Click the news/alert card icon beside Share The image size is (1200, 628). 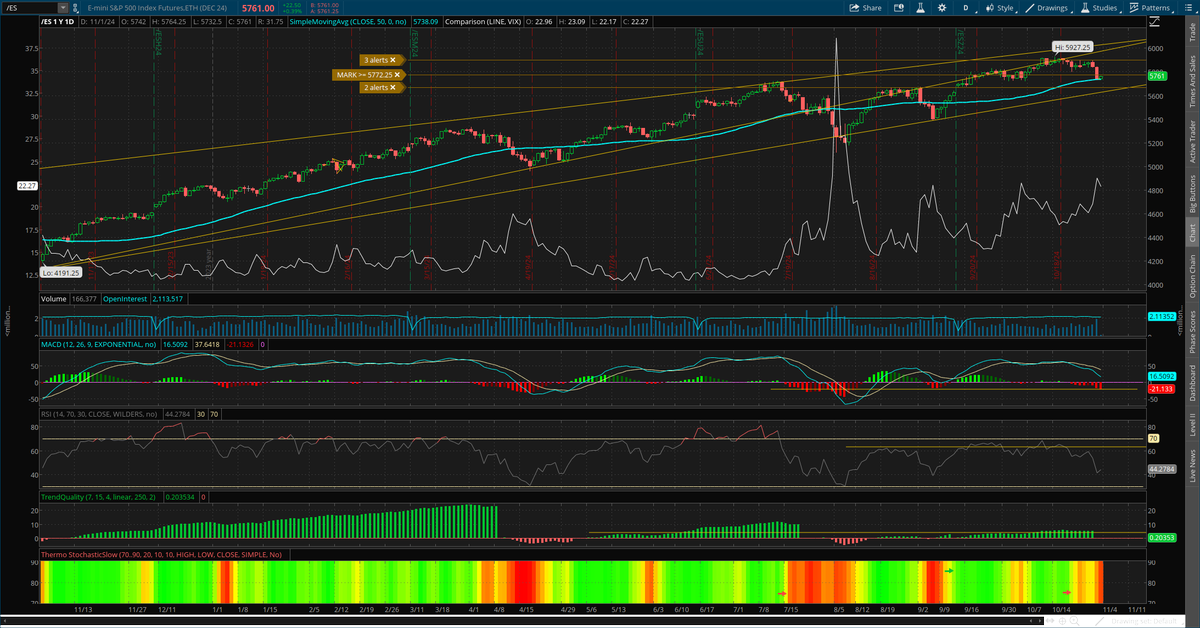[x=899, y=7]
